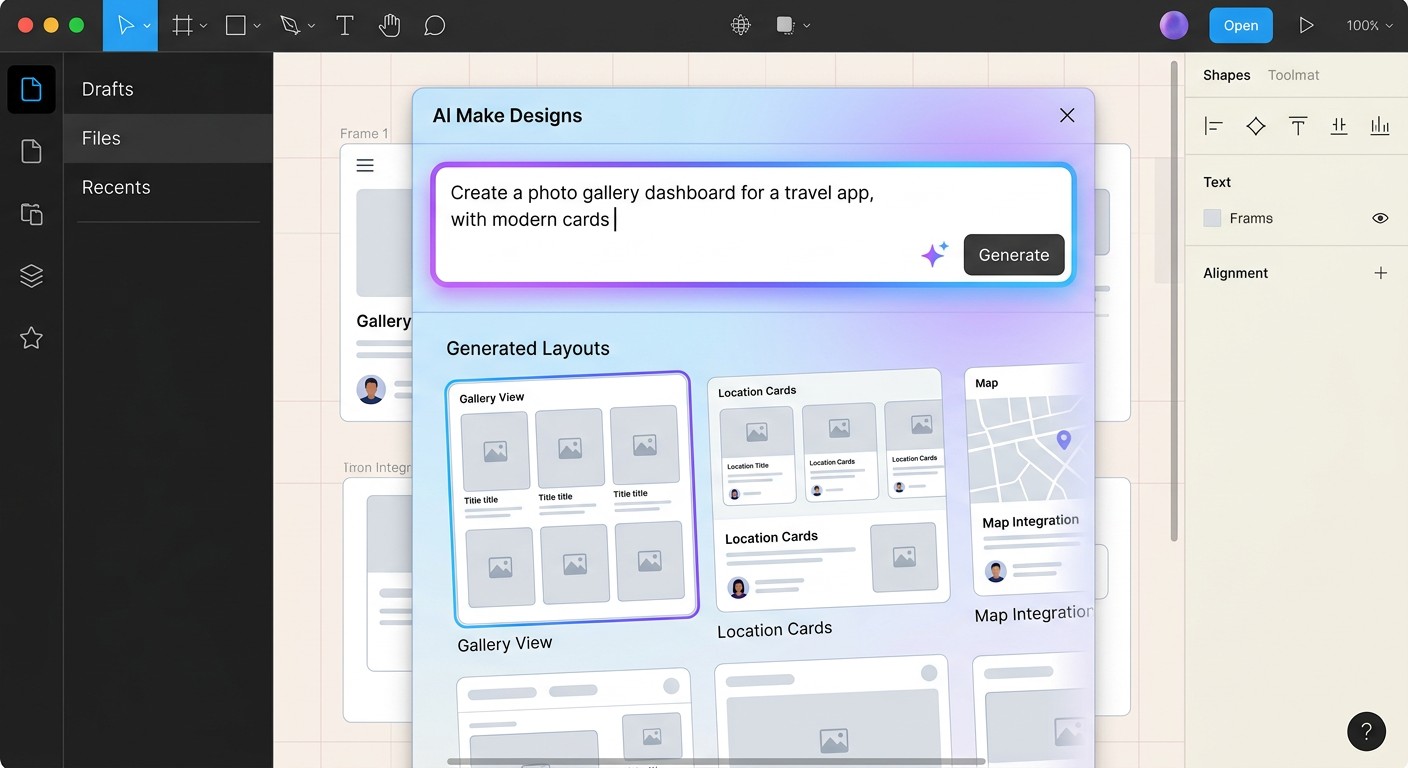1408x768 pixels.
Task: Open the 100% zoom dropdown
Action: [x=1369, y=26]
